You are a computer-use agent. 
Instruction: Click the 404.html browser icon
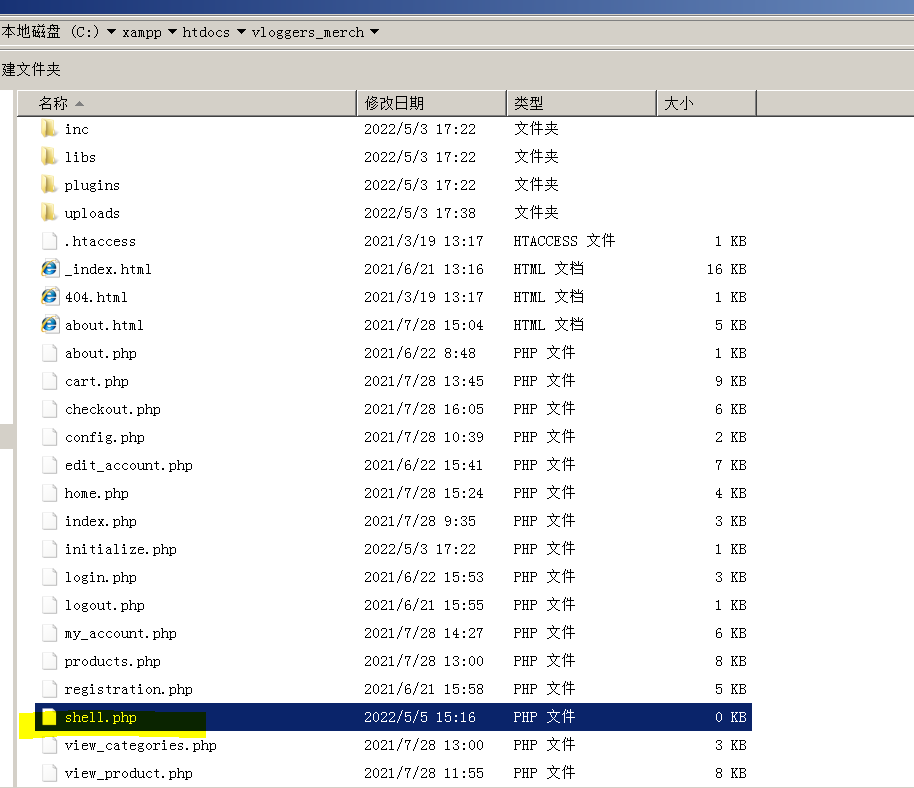point(50,297)
